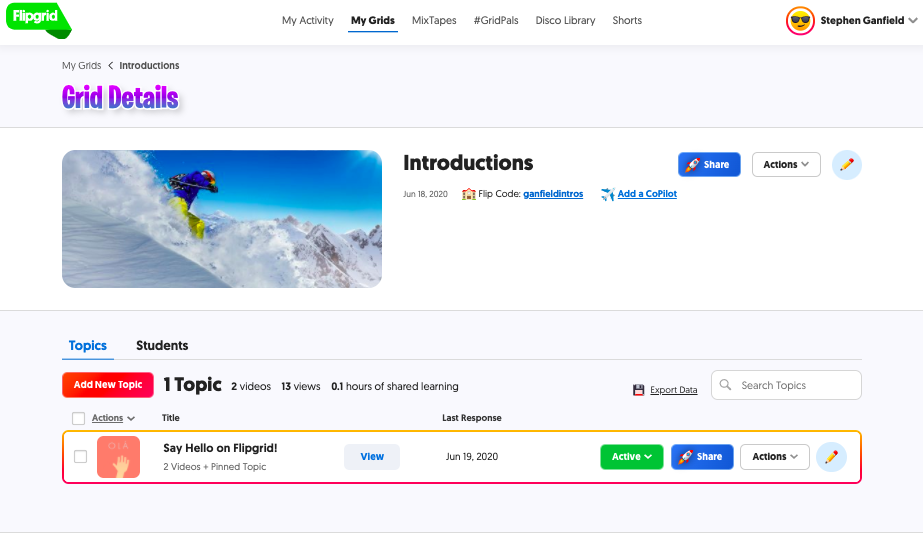
Task: Click the Flipgrid logo
Action: click(x=37, y=19)
